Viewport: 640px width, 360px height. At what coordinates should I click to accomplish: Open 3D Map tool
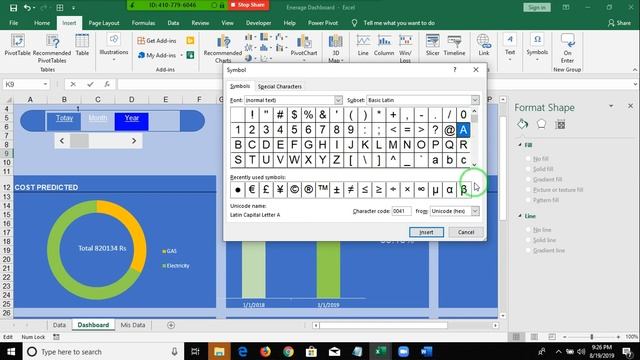[336, 48]
